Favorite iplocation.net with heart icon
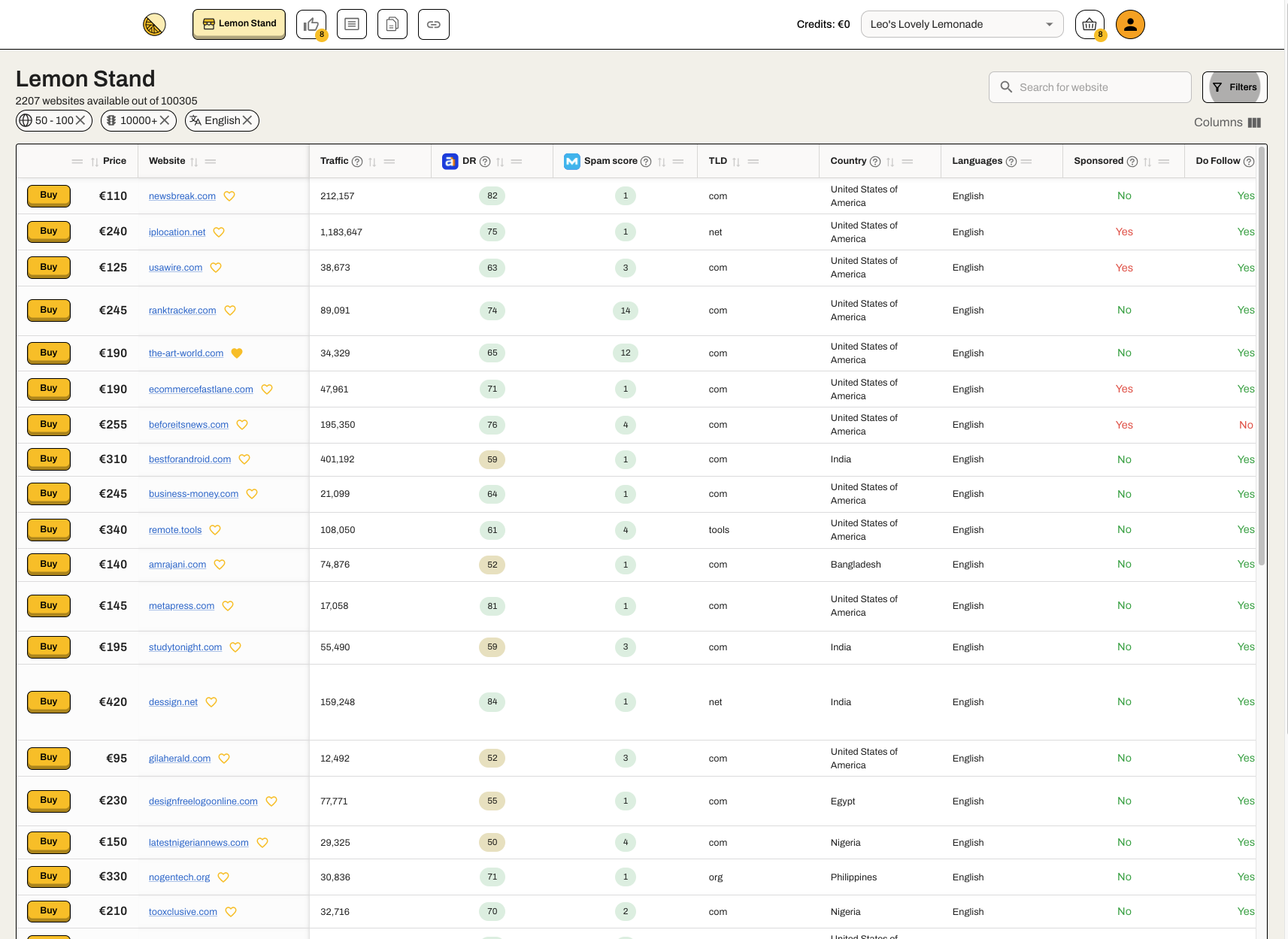This screenshot has height=939, width=1288. point(219,232)
